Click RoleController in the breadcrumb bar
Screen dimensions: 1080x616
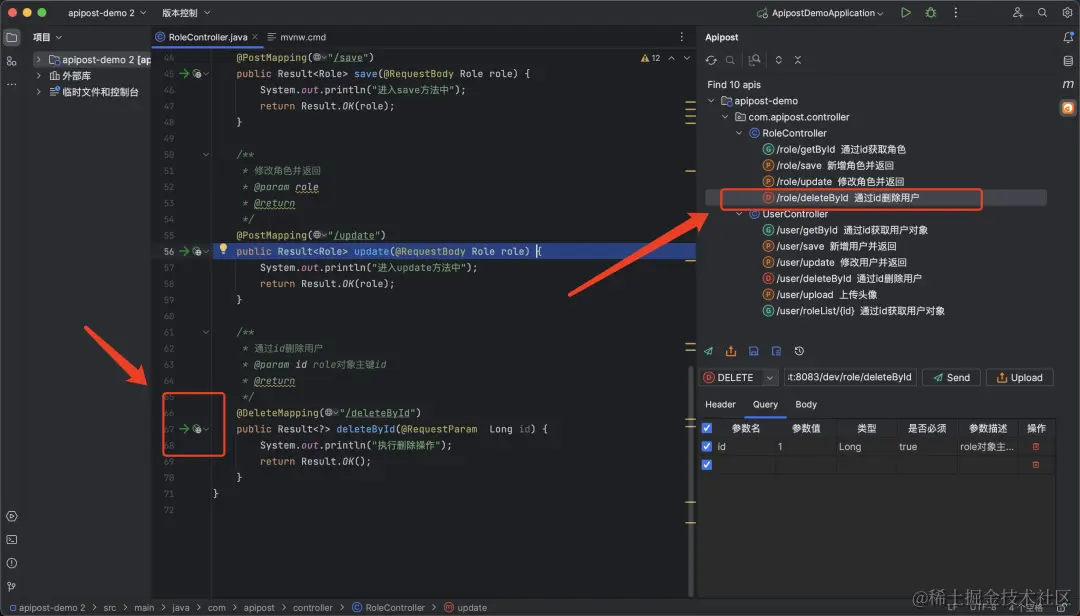click(x=388, y=608)
